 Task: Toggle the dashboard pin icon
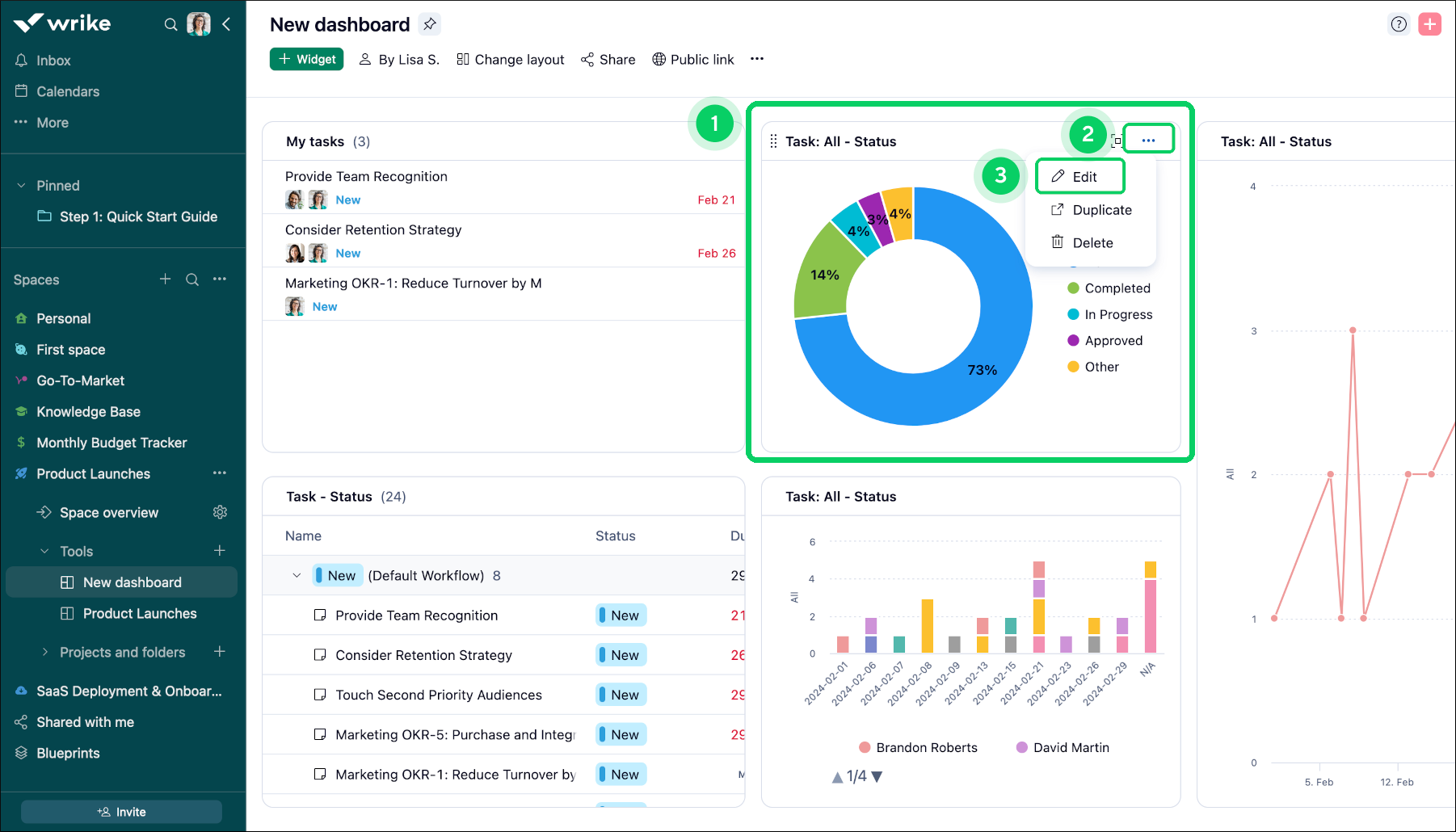430,24
